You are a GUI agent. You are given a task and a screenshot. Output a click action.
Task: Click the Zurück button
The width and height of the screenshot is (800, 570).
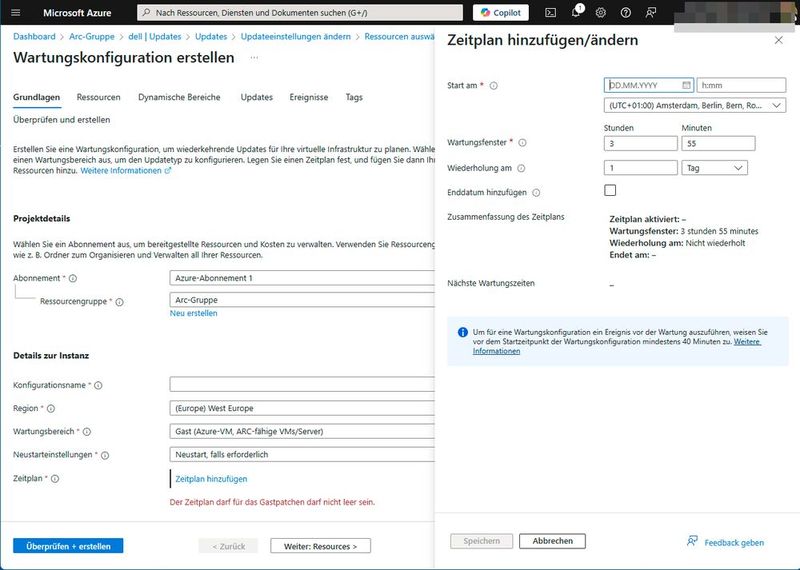(x=228, y=546)
